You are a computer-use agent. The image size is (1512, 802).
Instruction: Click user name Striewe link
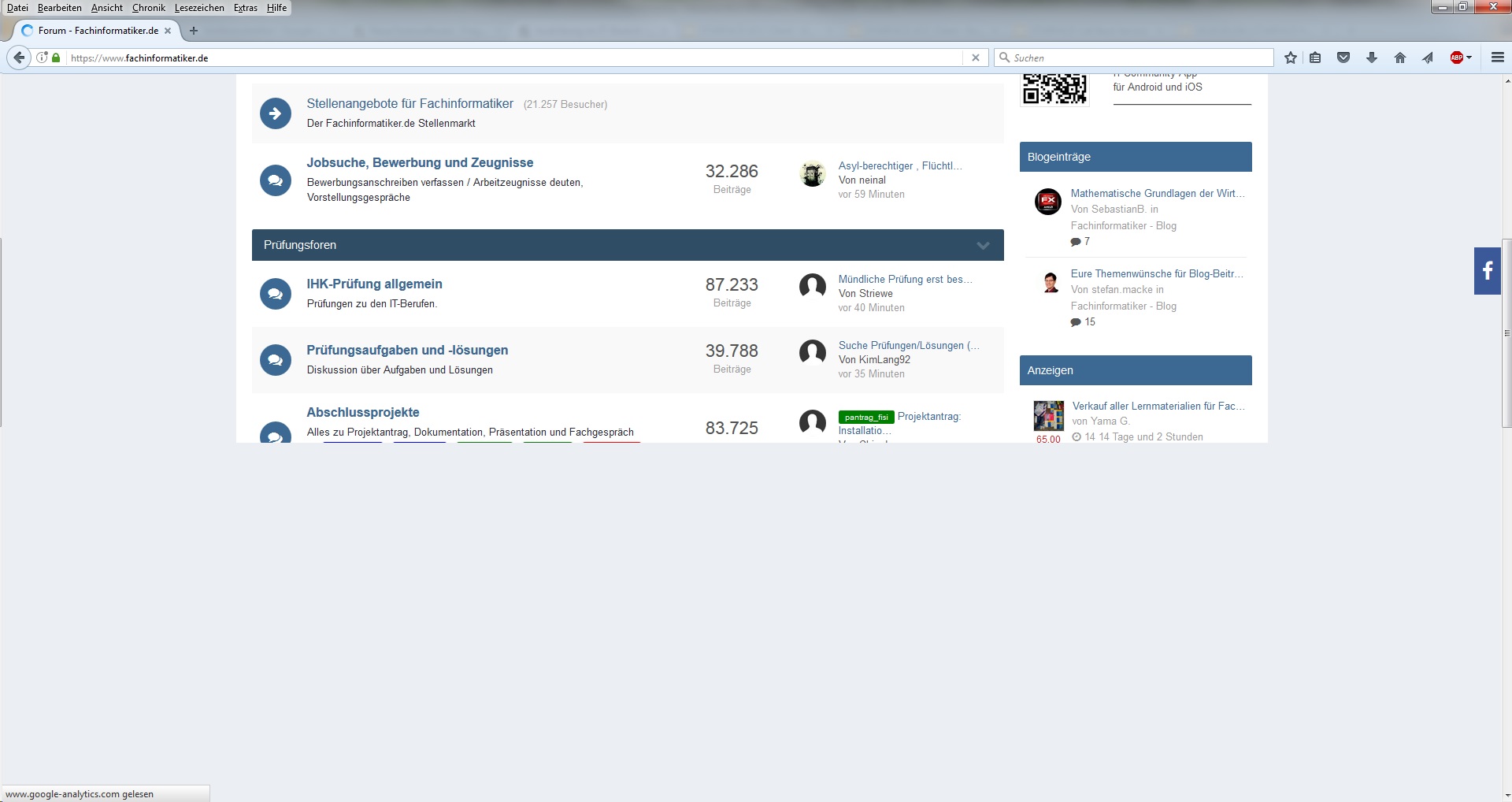click(875, 294)
